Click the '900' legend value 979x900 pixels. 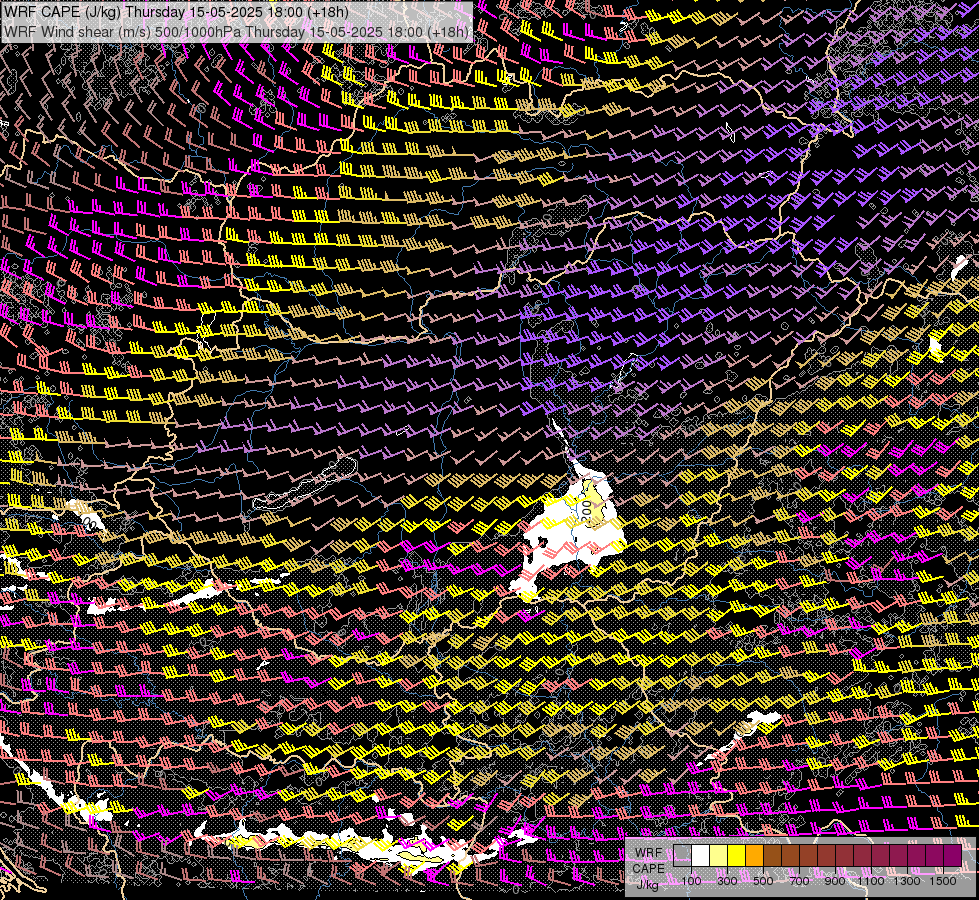click(x=835, y=881)
